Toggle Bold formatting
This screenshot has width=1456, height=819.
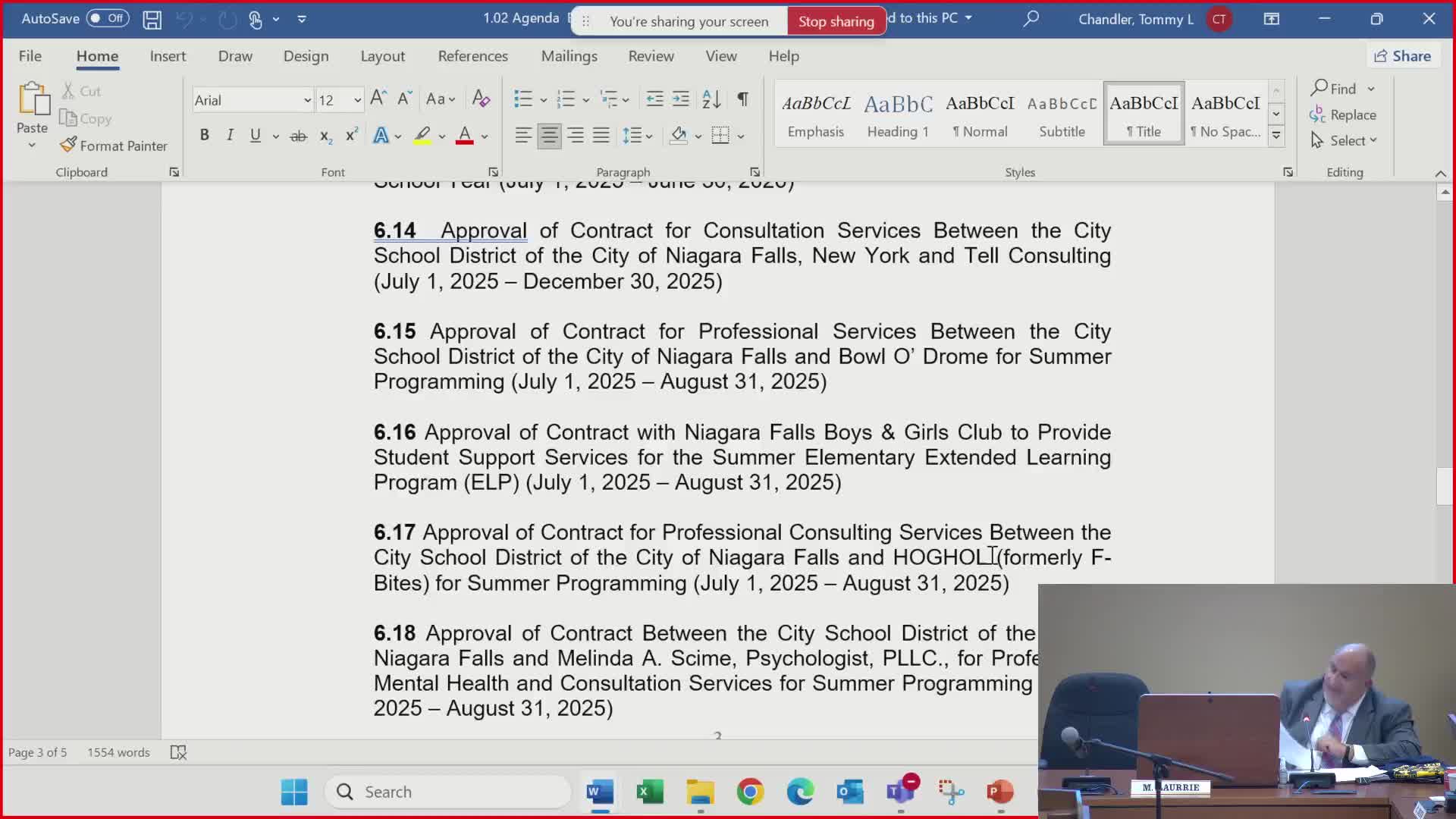204,136
